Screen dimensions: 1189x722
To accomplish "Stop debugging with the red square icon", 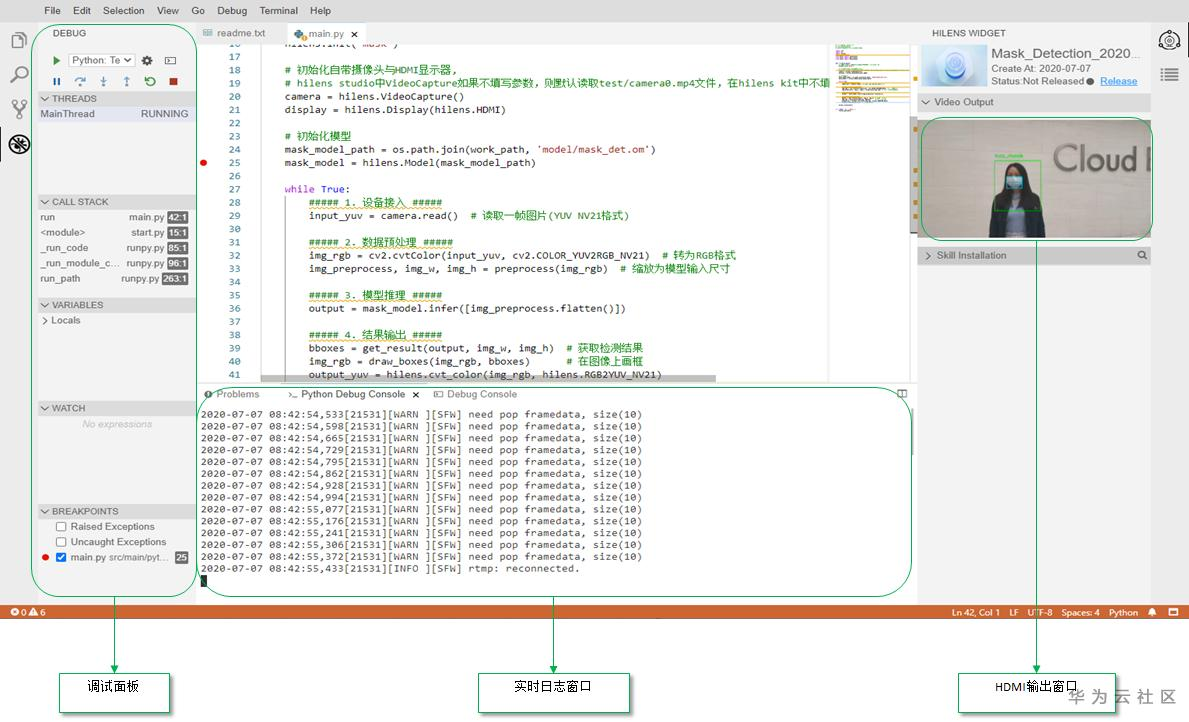I will [172, 81].
